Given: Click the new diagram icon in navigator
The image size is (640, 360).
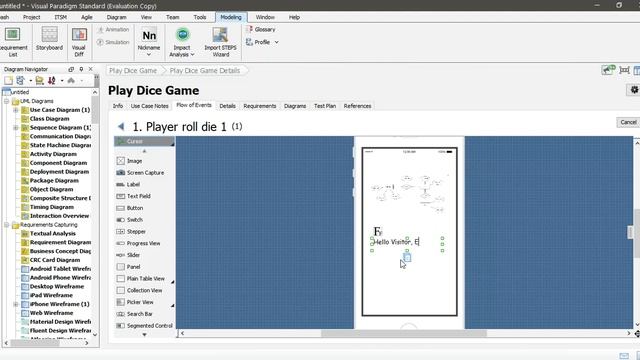Looking at the screenshot, I should coord(8,80).
